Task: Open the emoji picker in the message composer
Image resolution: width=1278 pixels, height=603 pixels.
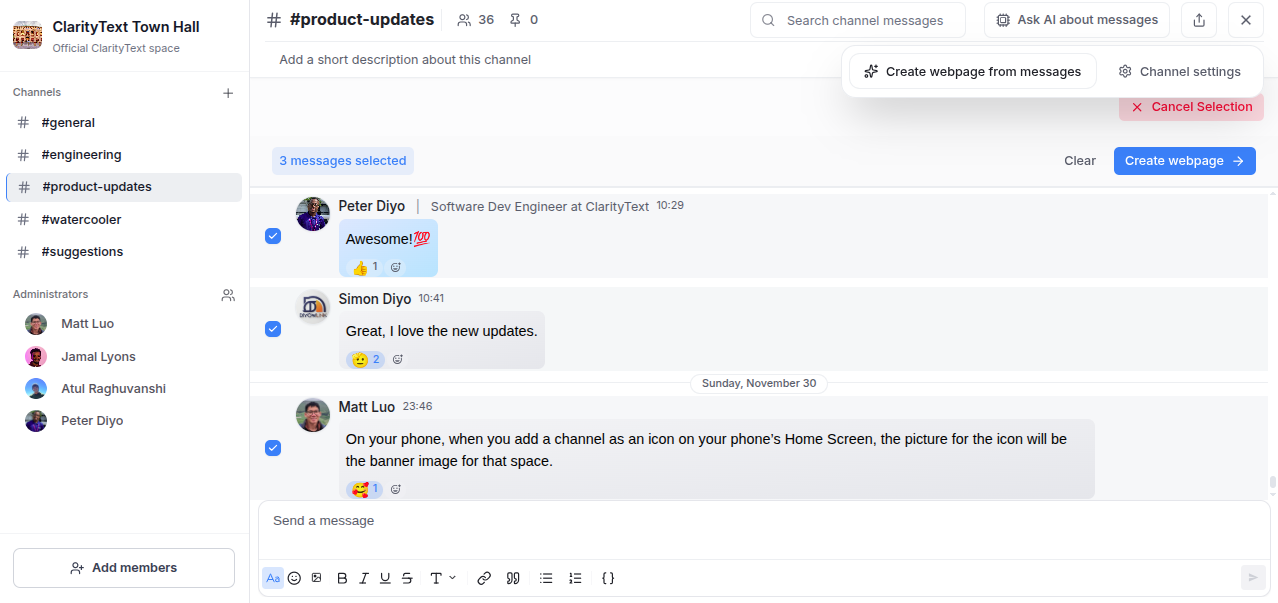Action: coord(294,578)
